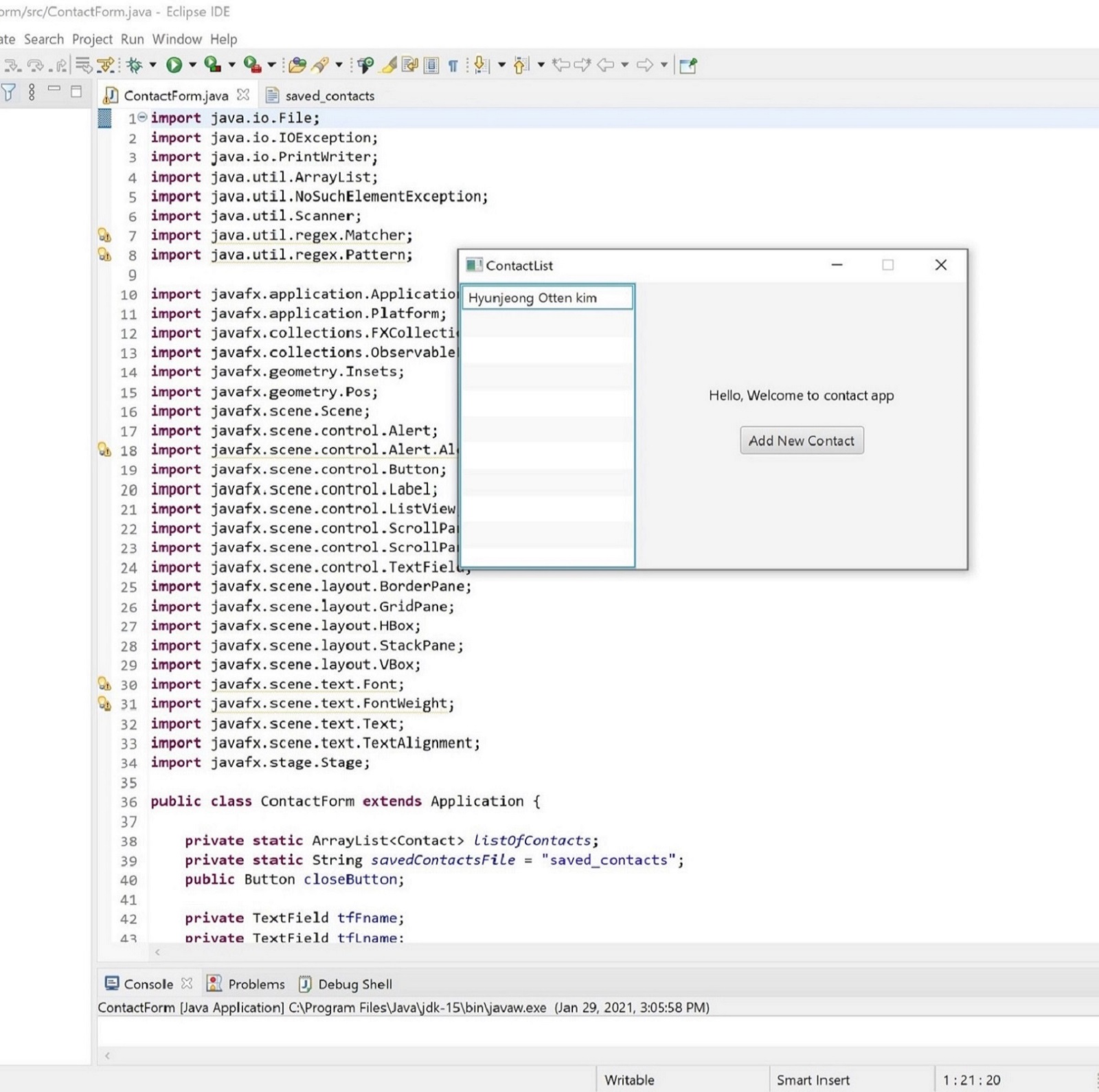The width and height of the screenshot is (1099, 1092).
Task: Click the Next Edit Location icon
Action: [582, 65]
